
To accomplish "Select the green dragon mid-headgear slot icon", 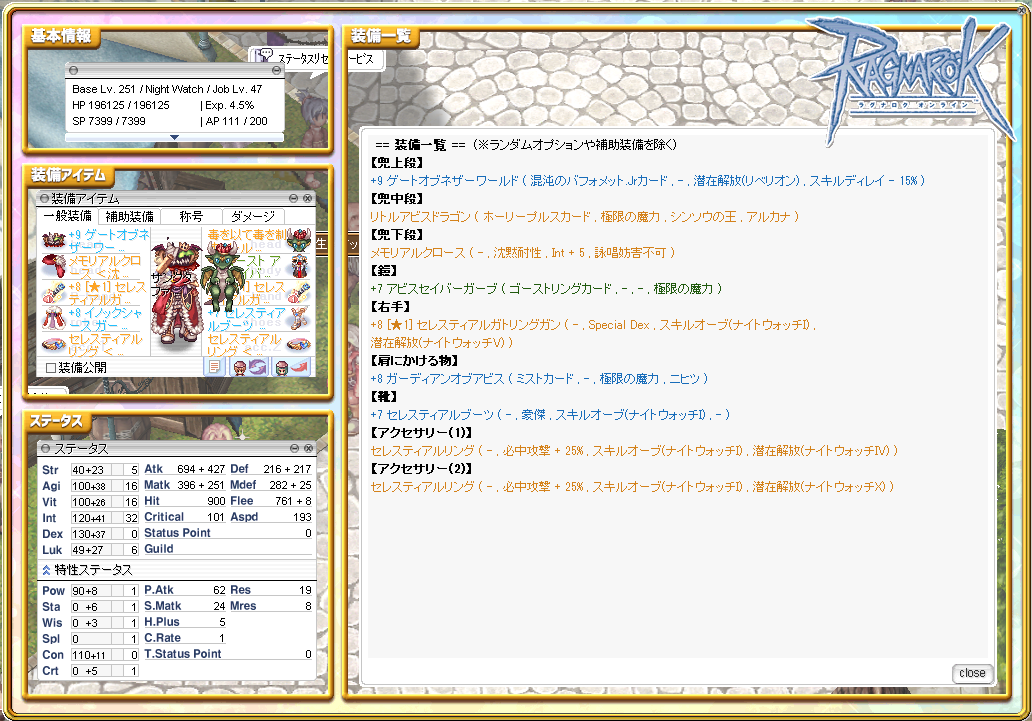I will tap(299, 240).
